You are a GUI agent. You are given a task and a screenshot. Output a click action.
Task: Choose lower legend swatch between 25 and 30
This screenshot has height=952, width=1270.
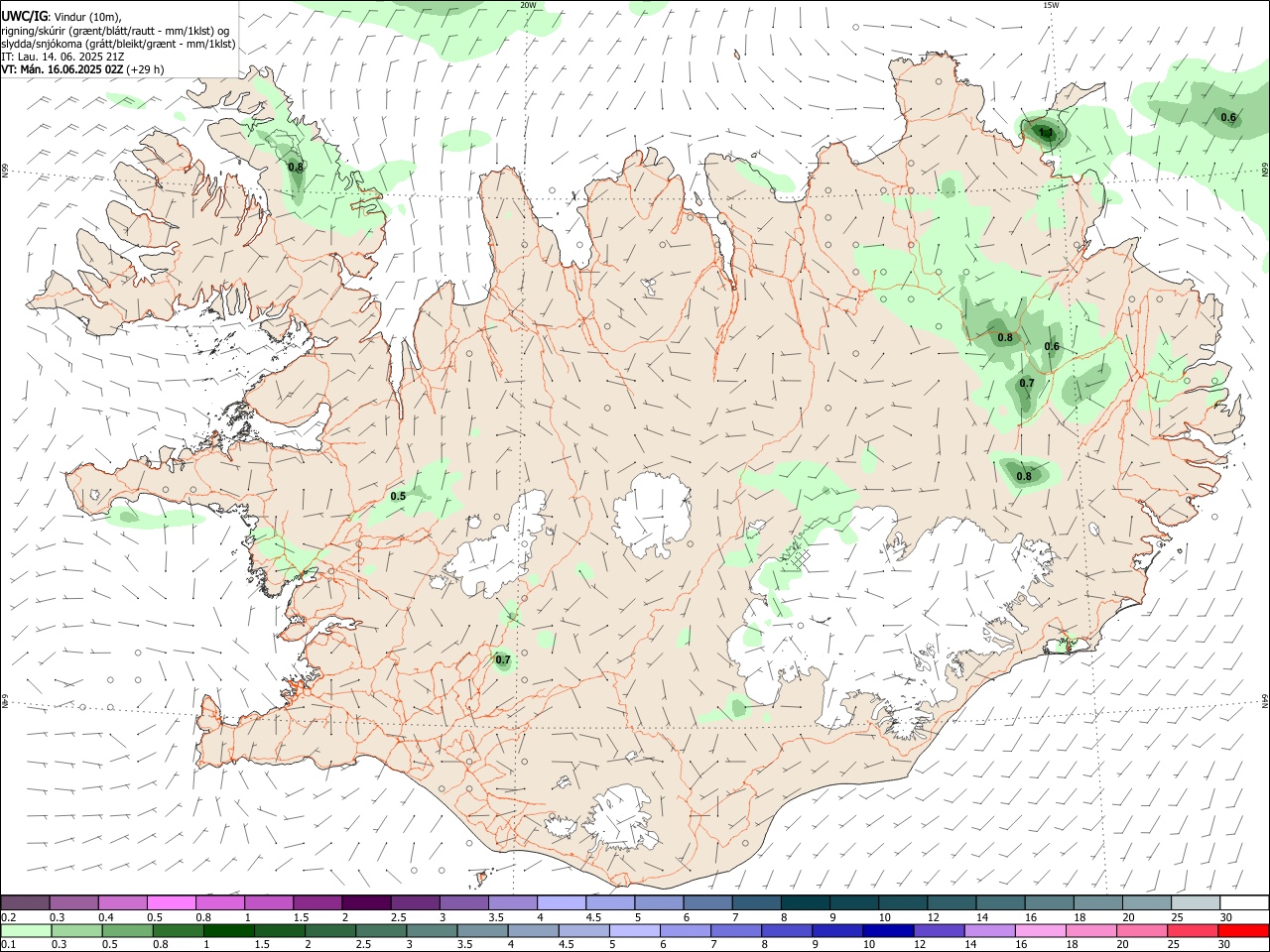click(1191, 930)
